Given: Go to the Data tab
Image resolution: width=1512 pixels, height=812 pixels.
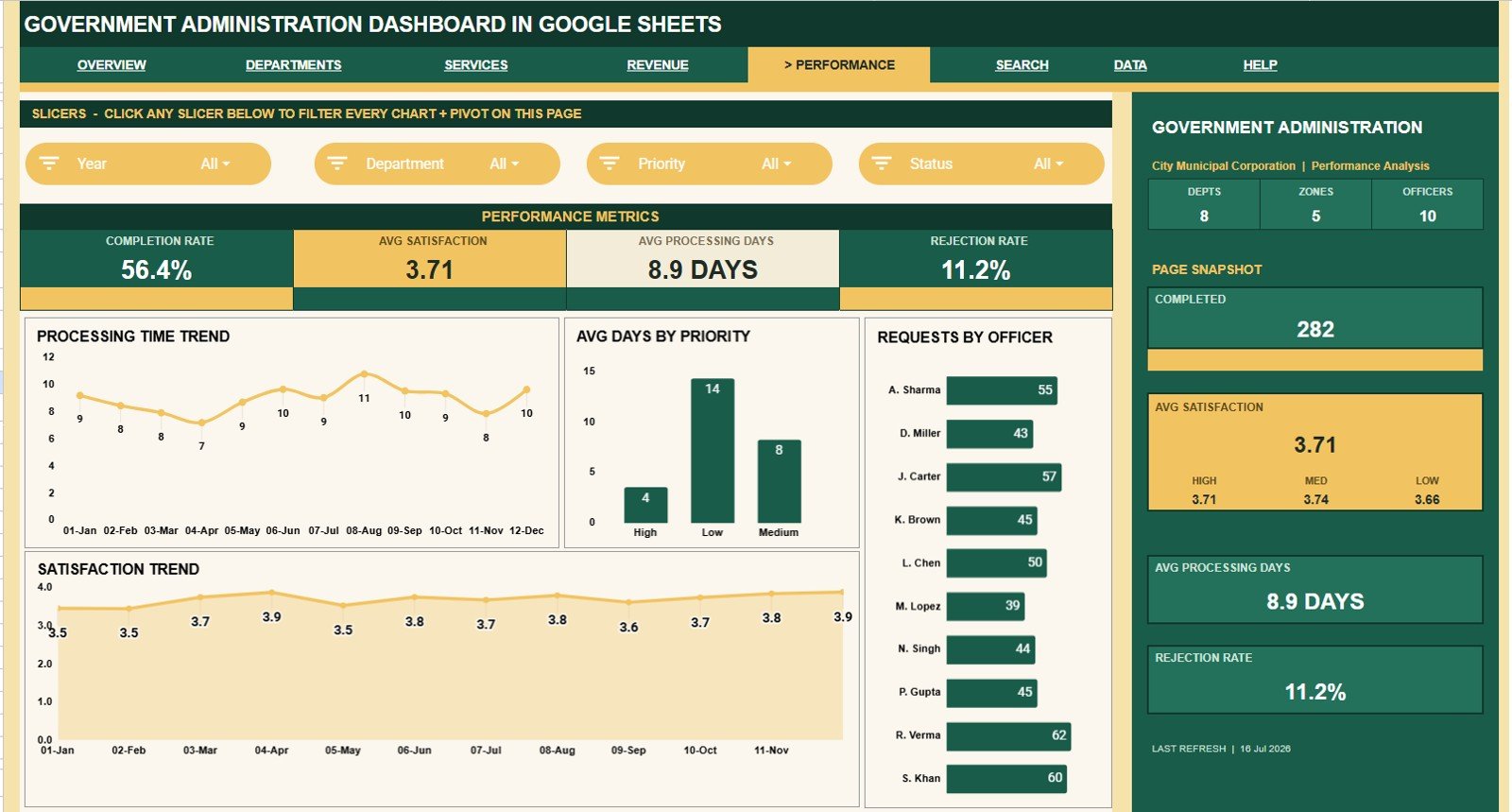Looking at the screenshot, I should click(x=1130, y=65).
